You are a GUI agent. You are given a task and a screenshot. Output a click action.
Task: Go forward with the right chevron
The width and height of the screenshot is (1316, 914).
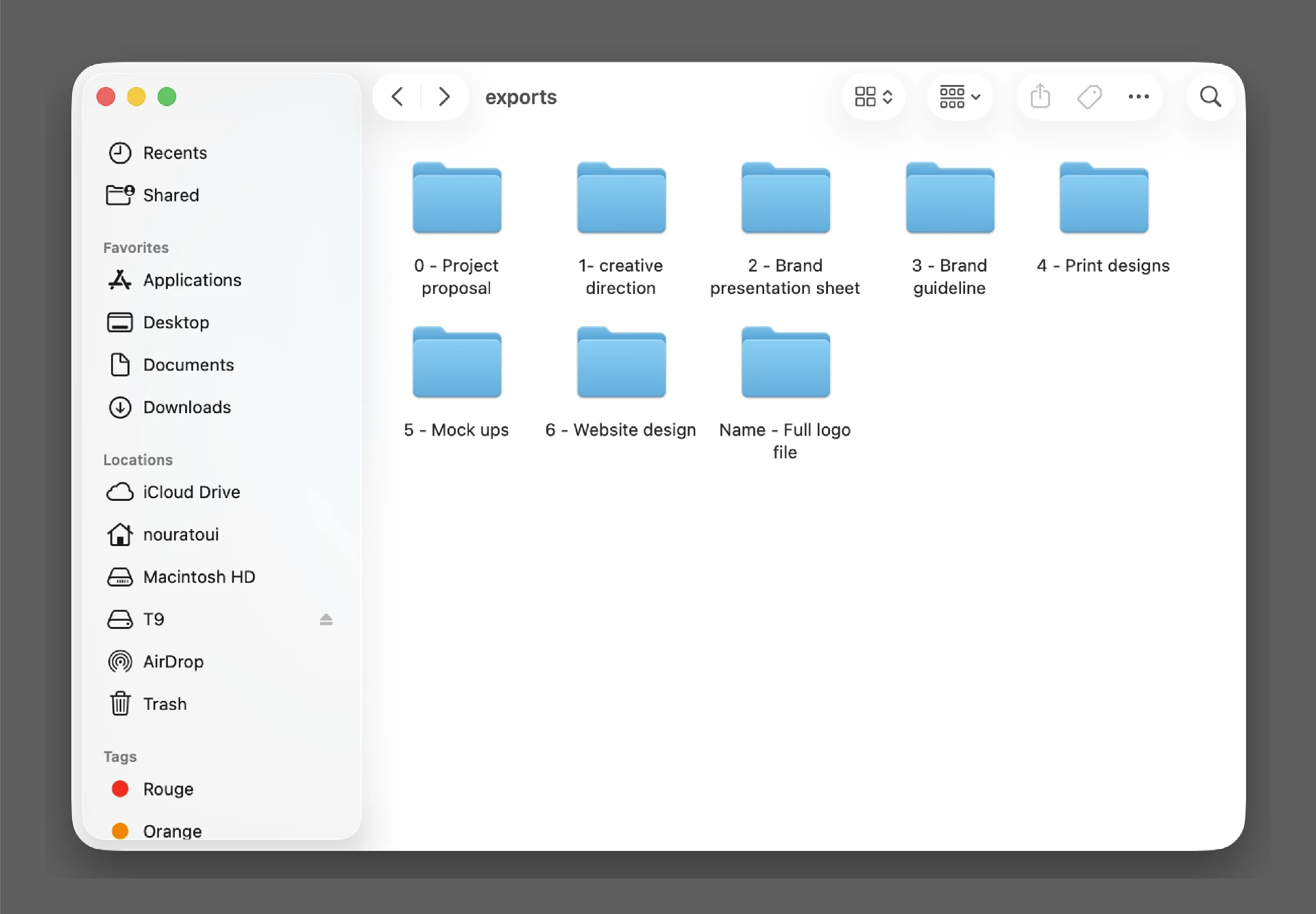tap(444, 97)
